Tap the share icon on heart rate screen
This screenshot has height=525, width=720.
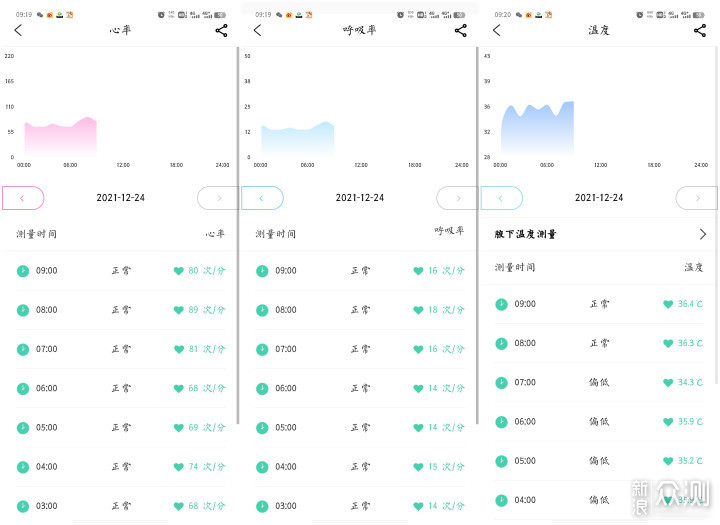tap(221, 31)
